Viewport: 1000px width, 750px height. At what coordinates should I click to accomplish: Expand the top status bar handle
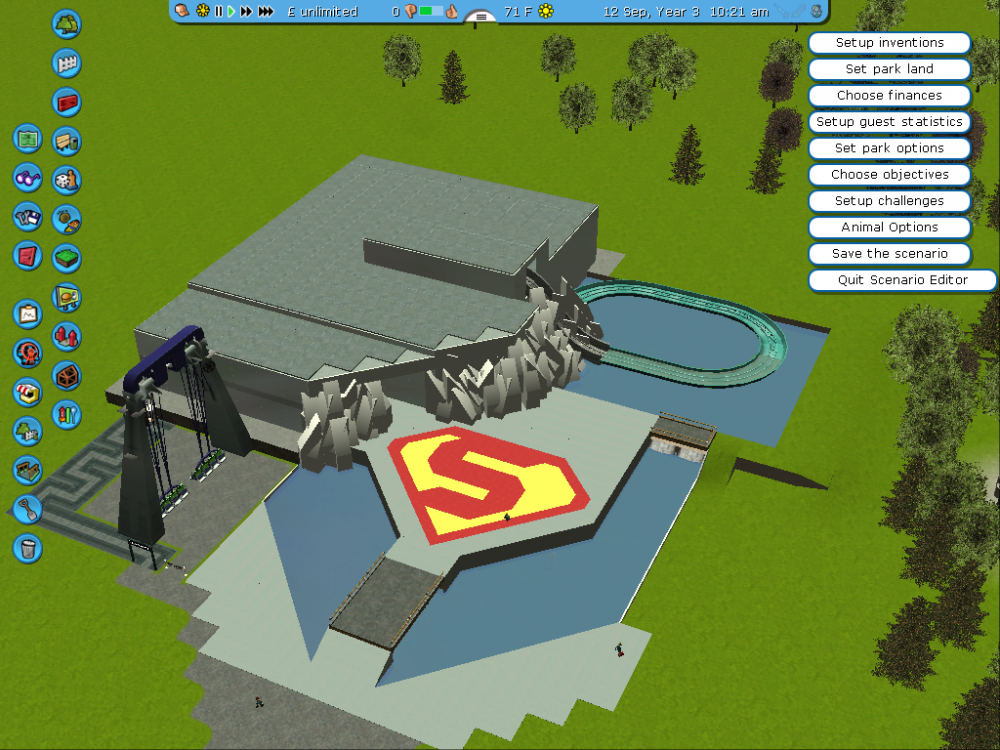click(482, 17)
